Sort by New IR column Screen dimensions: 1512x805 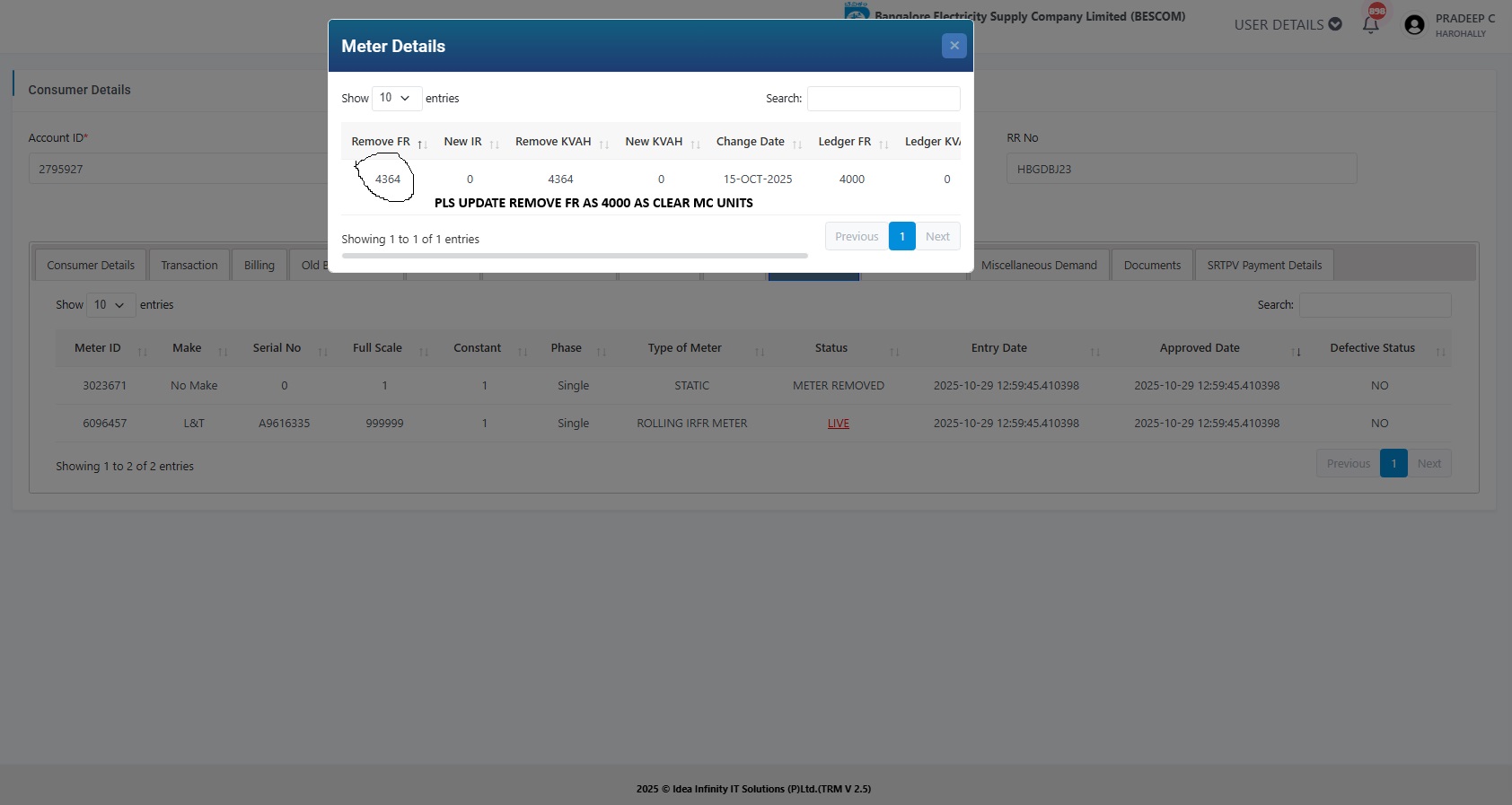click(470, 142)
